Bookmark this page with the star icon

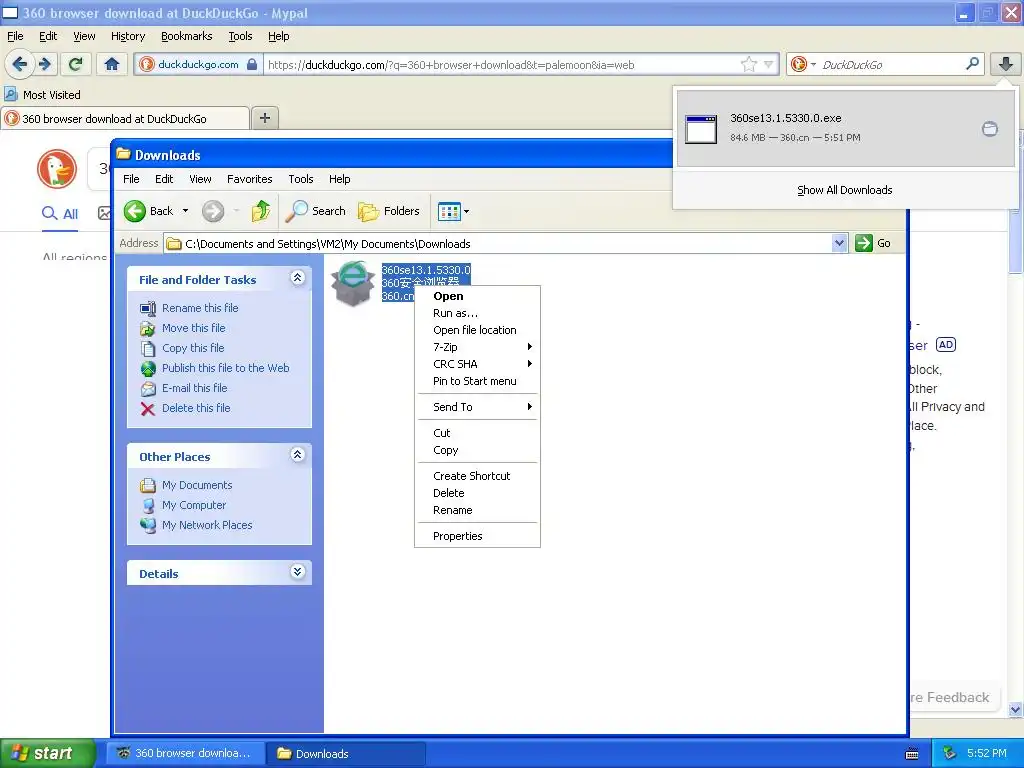[748, 64]
